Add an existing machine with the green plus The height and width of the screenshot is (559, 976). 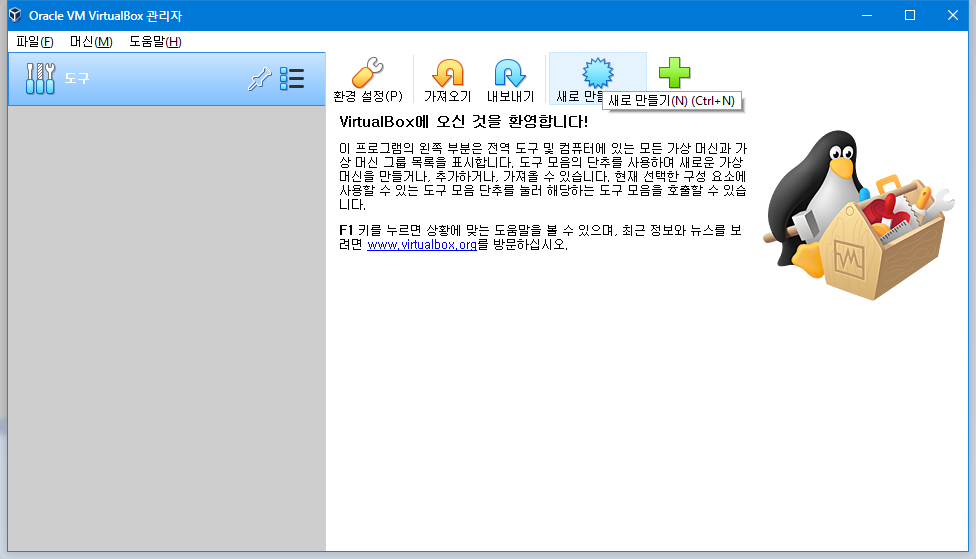(x=674, y=73)
